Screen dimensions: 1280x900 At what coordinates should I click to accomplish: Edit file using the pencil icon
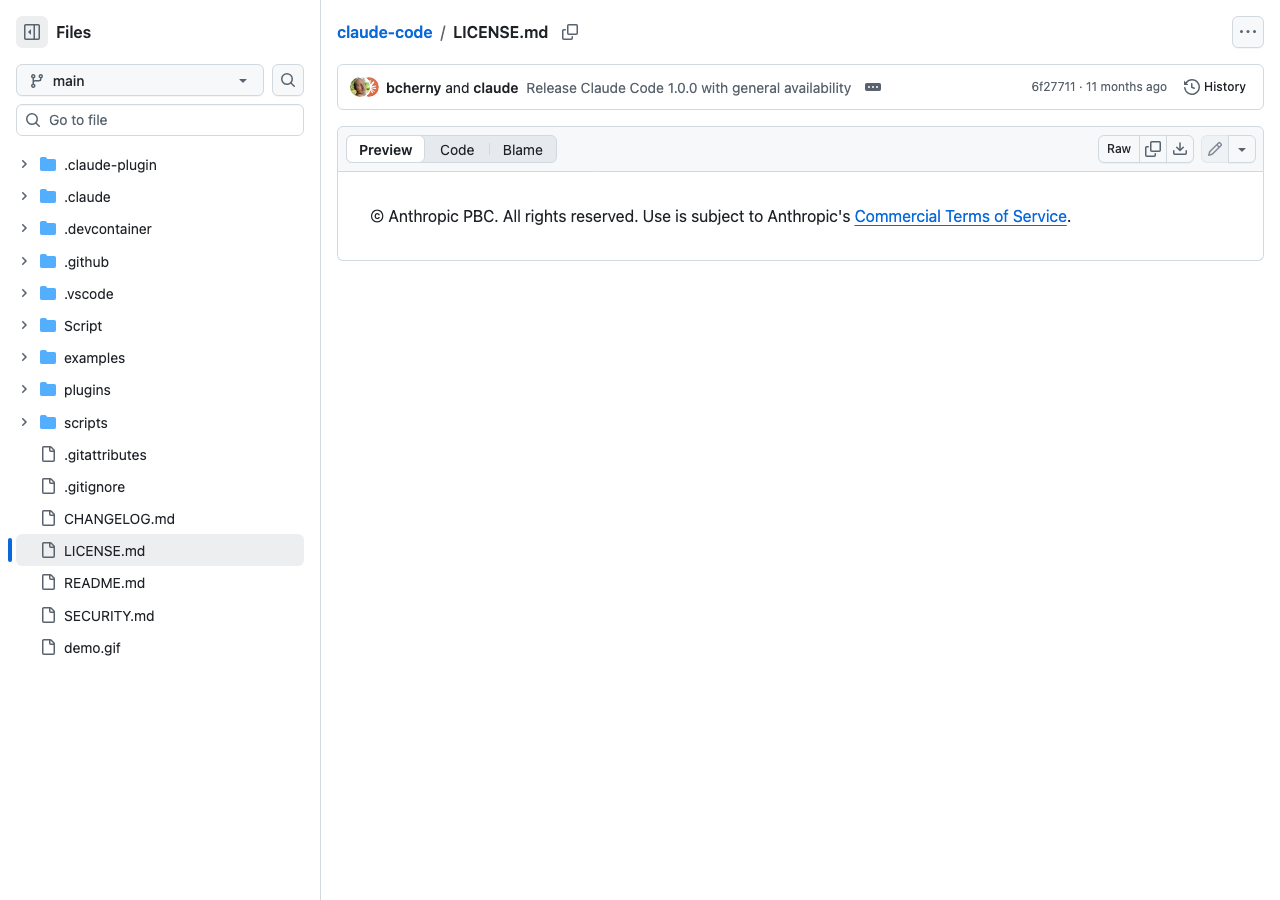1215,149
